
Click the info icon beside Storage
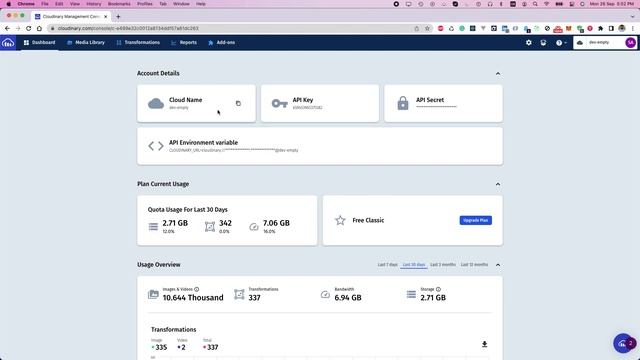click(x=438, y=289)
